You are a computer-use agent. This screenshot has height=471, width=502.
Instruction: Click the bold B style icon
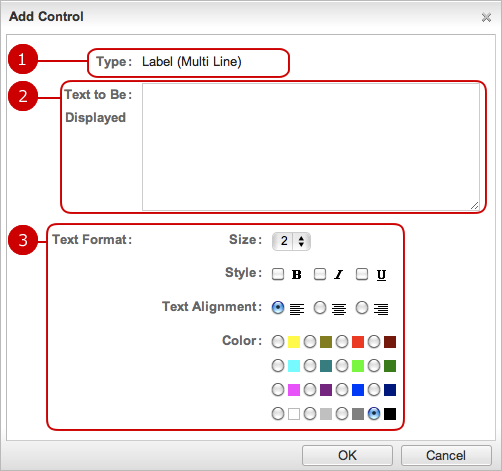(296, 275)
